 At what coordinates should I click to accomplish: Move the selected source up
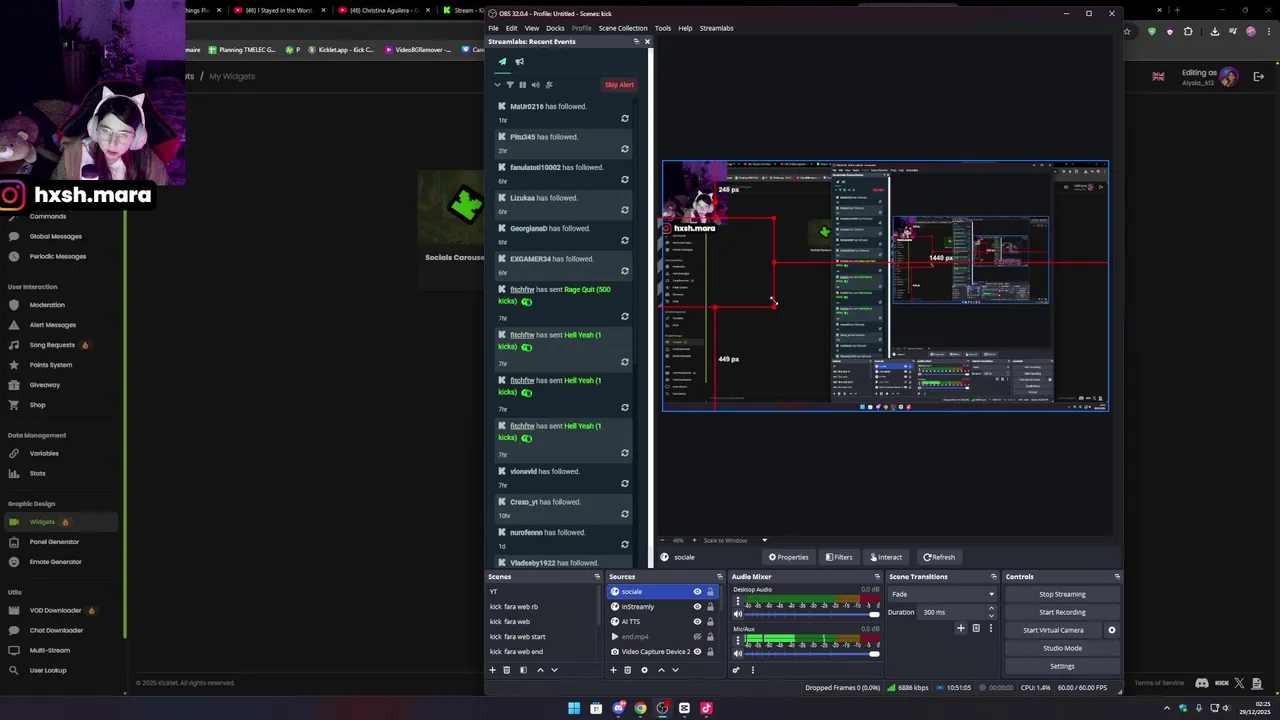(661, 670)
